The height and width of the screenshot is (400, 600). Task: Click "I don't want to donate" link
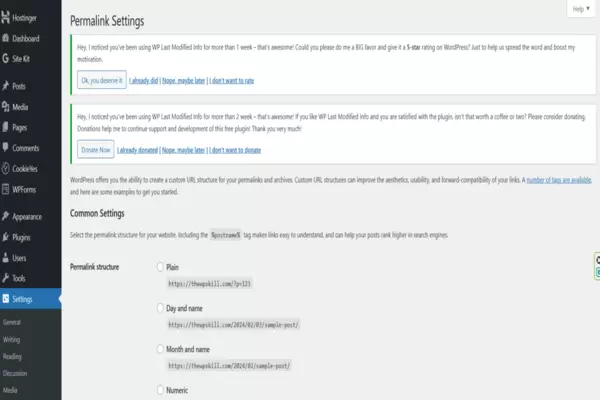click(x=235, y=150)
